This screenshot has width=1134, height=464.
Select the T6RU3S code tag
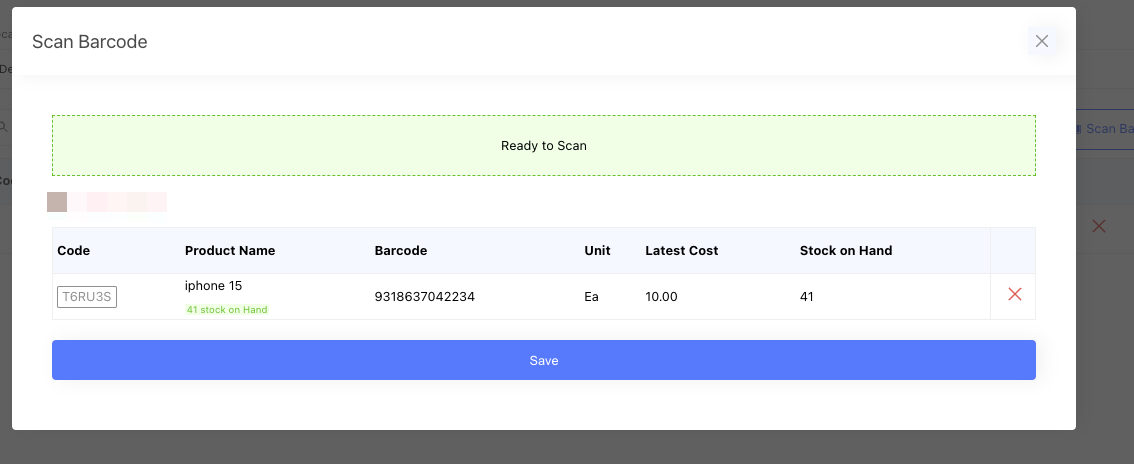pos(87,297)
